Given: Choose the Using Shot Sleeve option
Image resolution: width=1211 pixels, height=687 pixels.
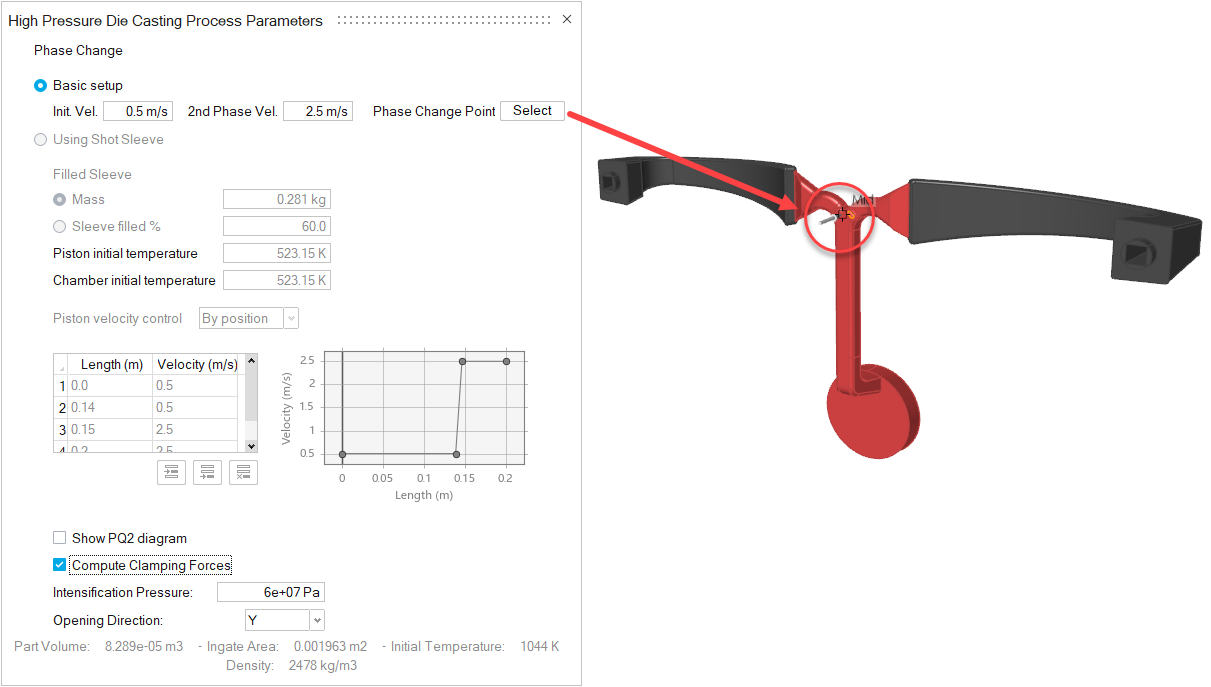Looking at the screenshot, I should [41, 140].
